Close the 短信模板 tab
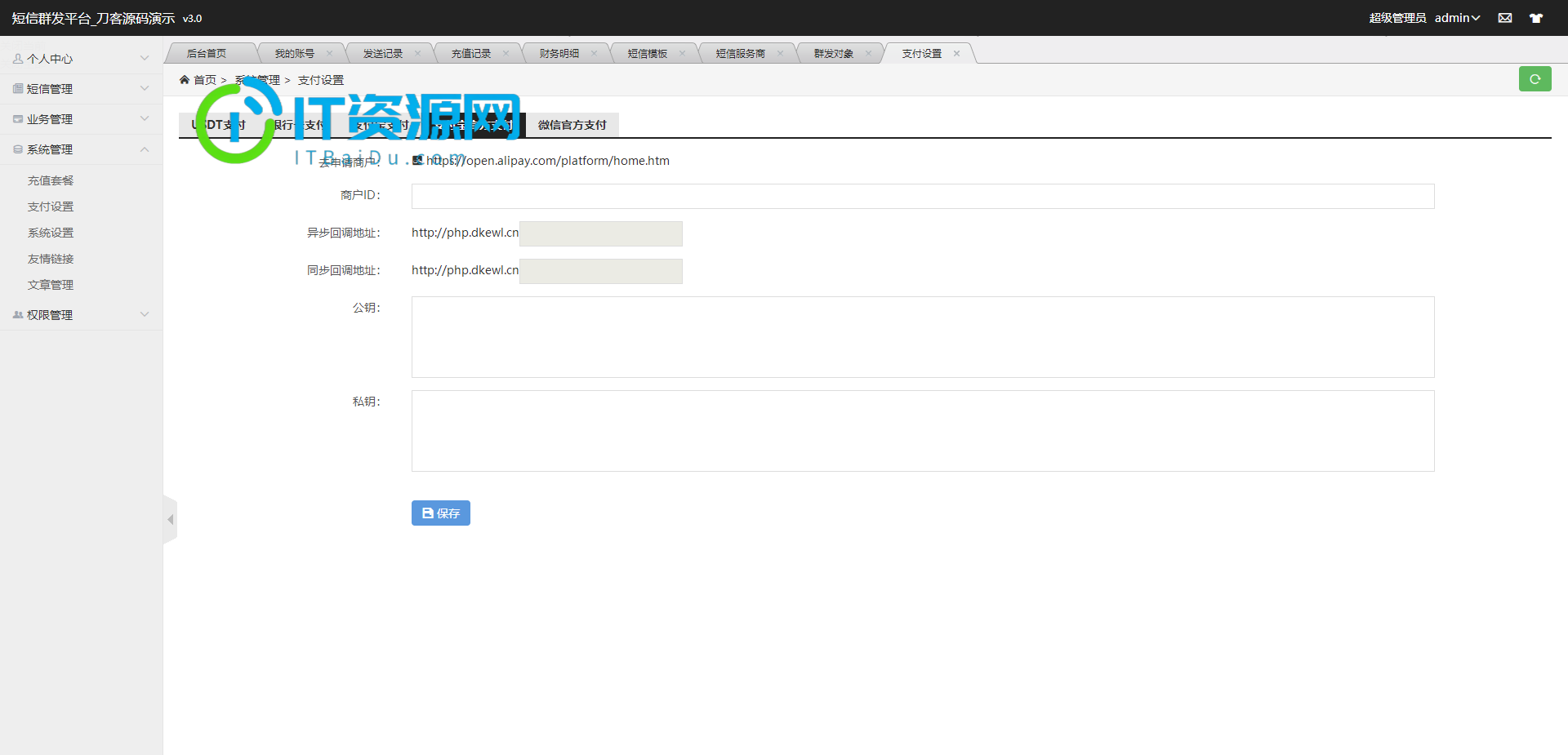The width and height of the screenshot is (1568, 755). [682, 53]
